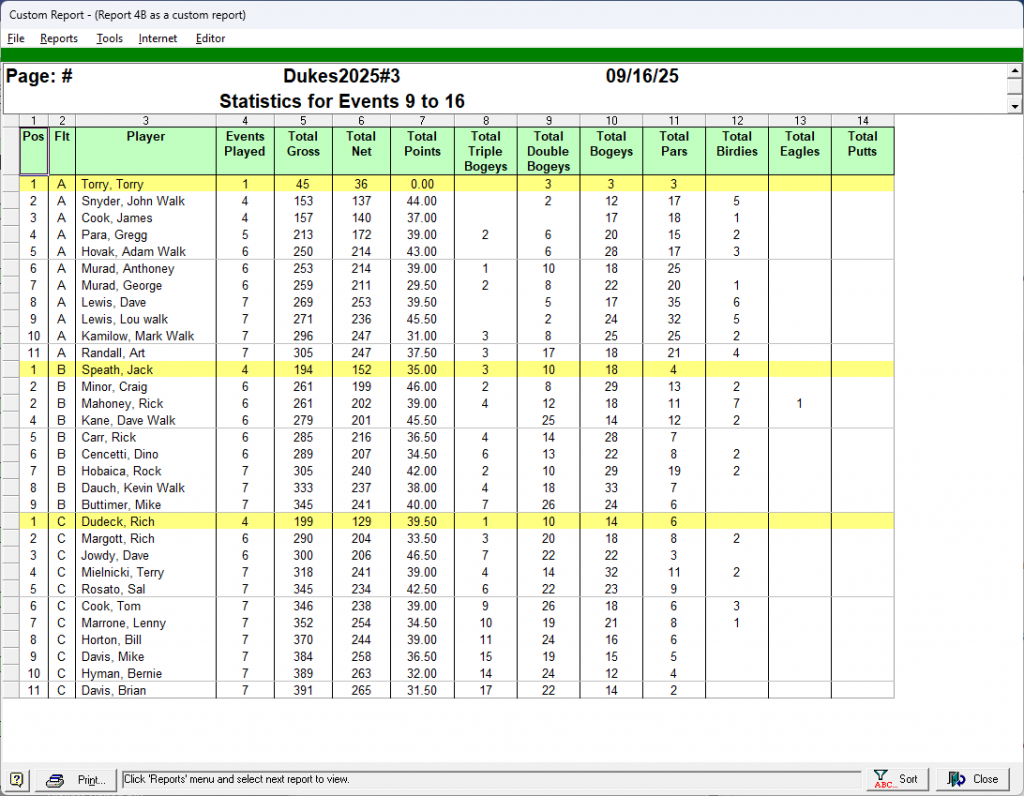The image size is (1024, 796).
Task: Open the Tools menu
Action: pos(109,38)
